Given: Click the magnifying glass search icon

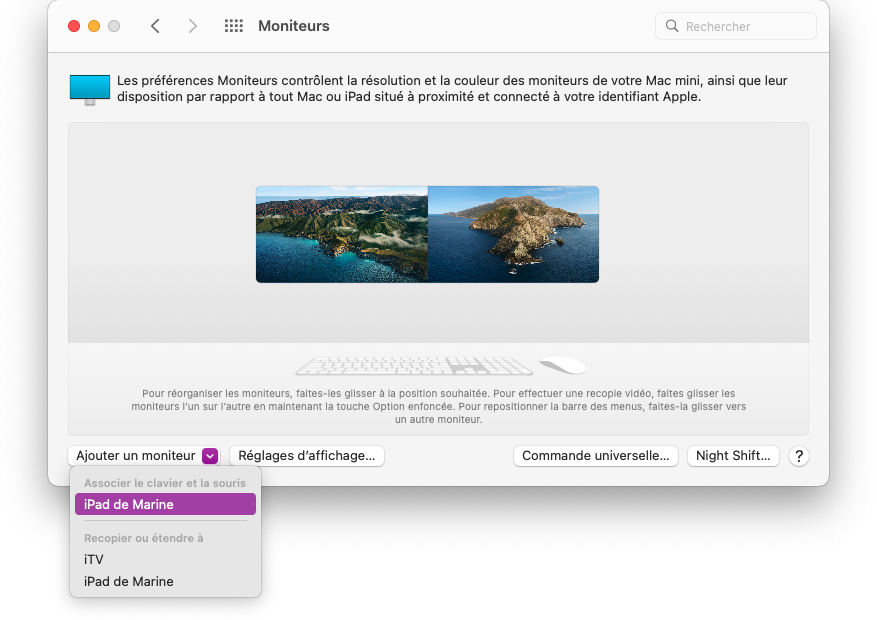Looking at the screenshot, I should tap(672, 26).
